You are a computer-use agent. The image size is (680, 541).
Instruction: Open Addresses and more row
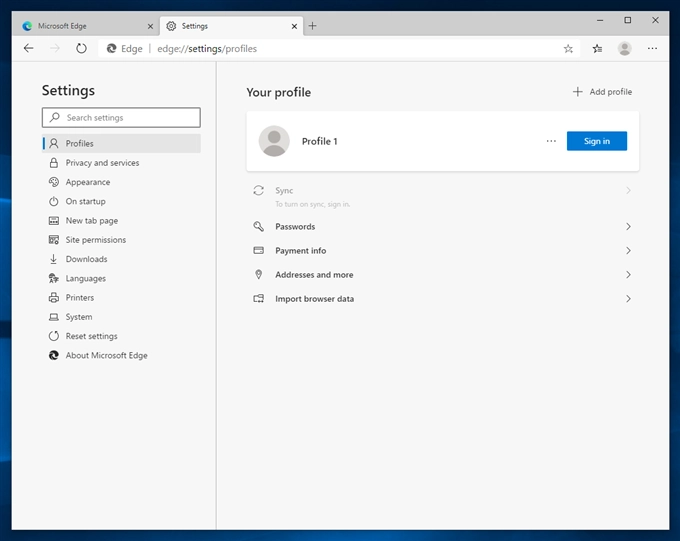click(442, 275)
